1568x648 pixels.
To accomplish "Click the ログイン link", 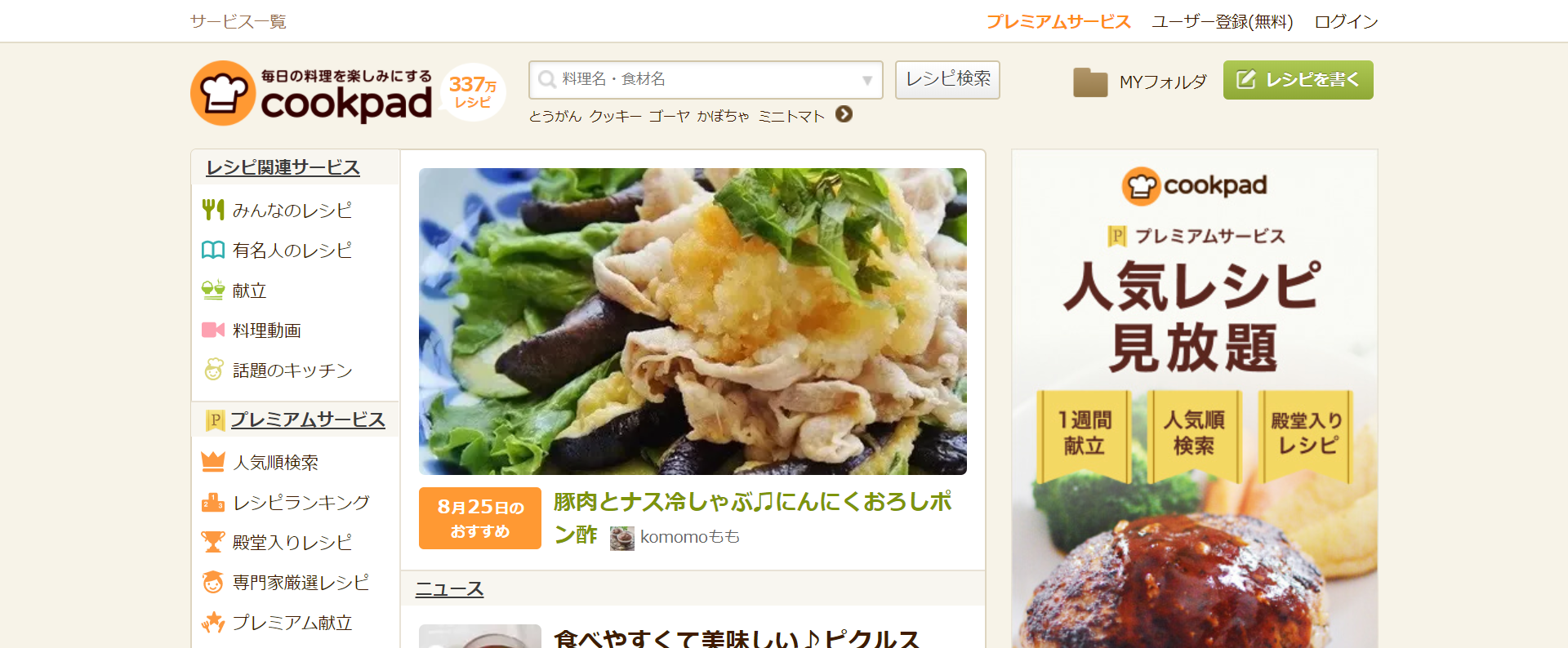I will point(1346,21).
